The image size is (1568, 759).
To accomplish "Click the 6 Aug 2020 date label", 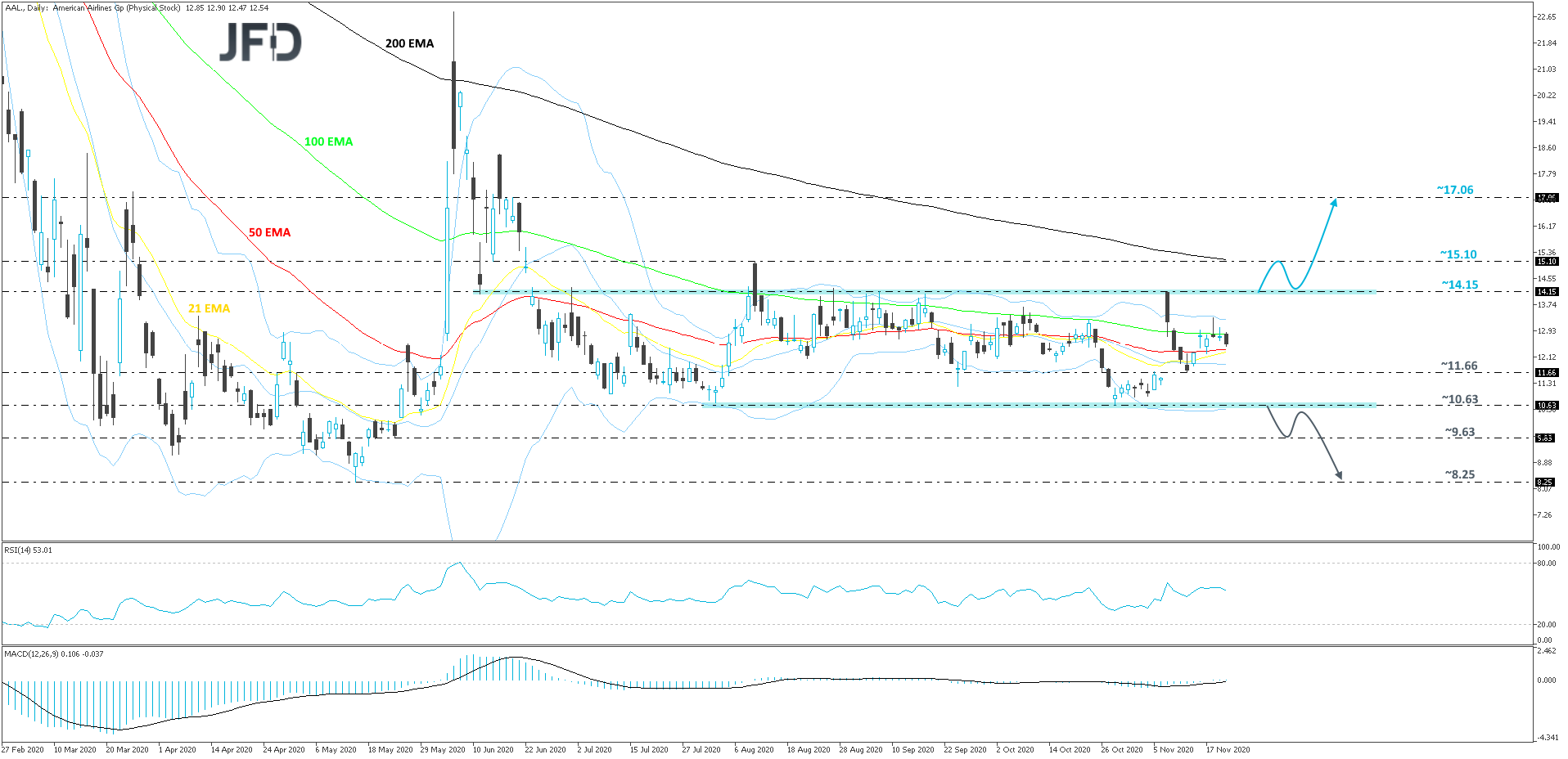I will pyautogui.click(x=755, y=749).
